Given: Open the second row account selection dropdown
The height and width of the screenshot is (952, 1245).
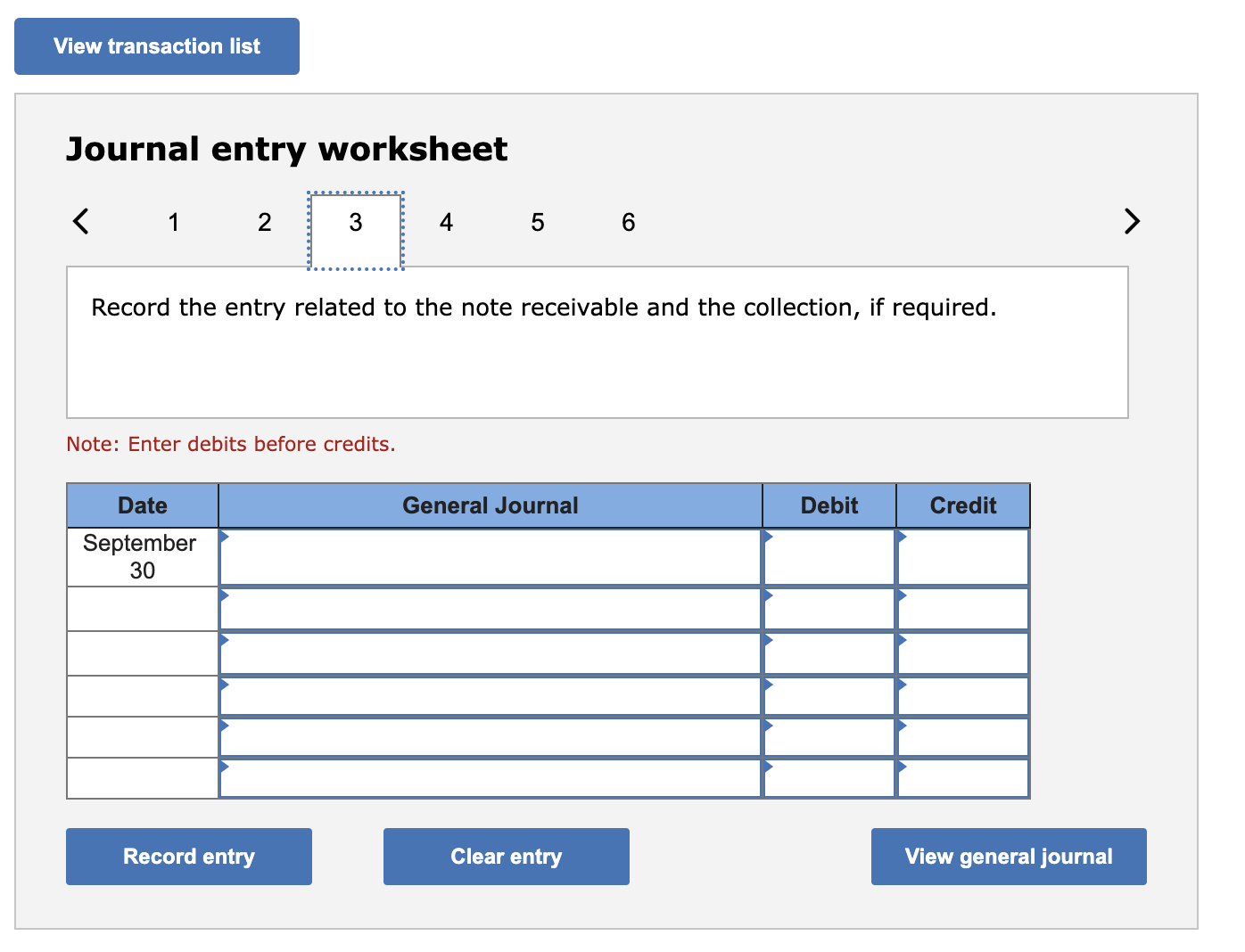Looking at the screenshot, I should (x=225, y=594).
